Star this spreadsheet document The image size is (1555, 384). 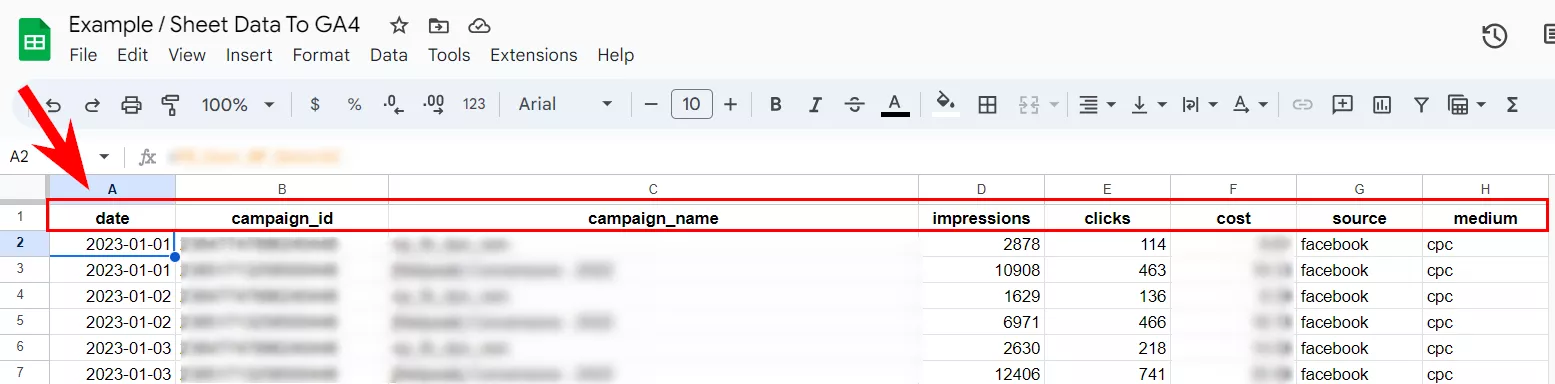tap(399, 25)
